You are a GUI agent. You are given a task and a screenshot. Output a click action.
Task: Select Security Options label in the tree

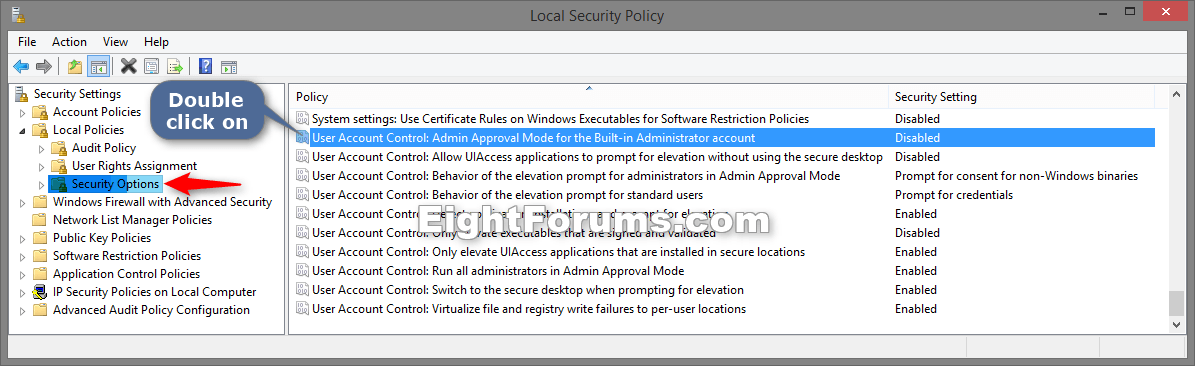(116, 184)
